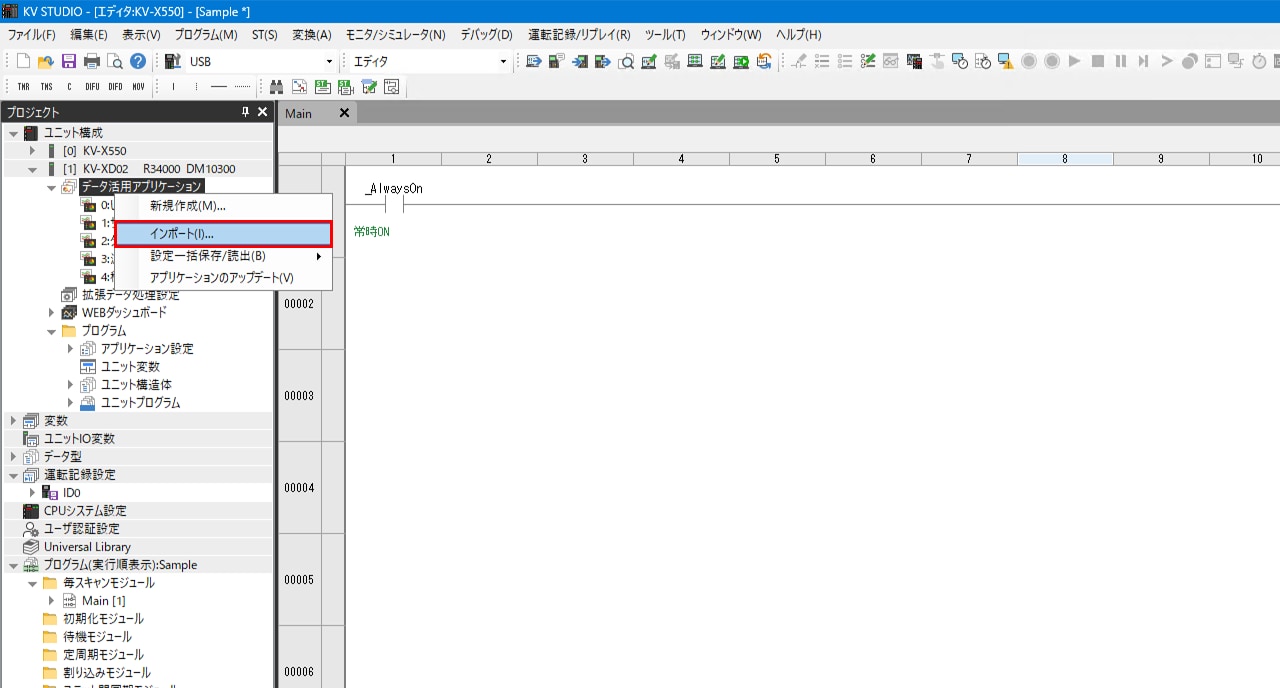Click the new file icon
Viewport: 1280px width, 688px height.
tap(23, 61)
